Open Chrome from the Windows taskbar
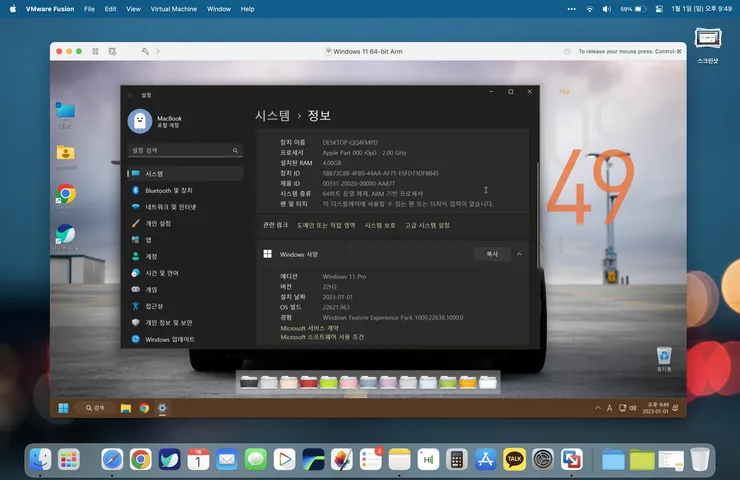Image resolution: width=740 pixels, height=480 pixels. [x=144, y=408]
